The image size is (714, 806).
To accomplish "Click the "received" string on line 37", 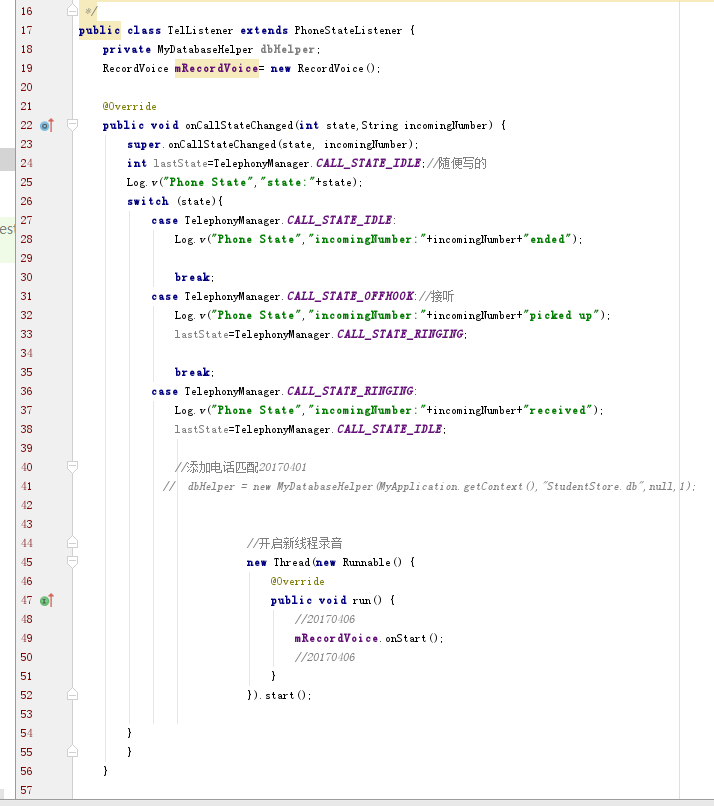I will click(x=558, y=411).
